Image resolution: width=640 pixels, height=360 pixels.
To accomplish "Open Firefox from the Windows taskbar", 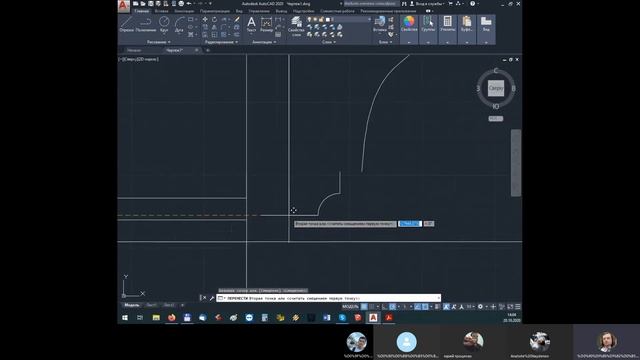I will [x=171, y=317].
